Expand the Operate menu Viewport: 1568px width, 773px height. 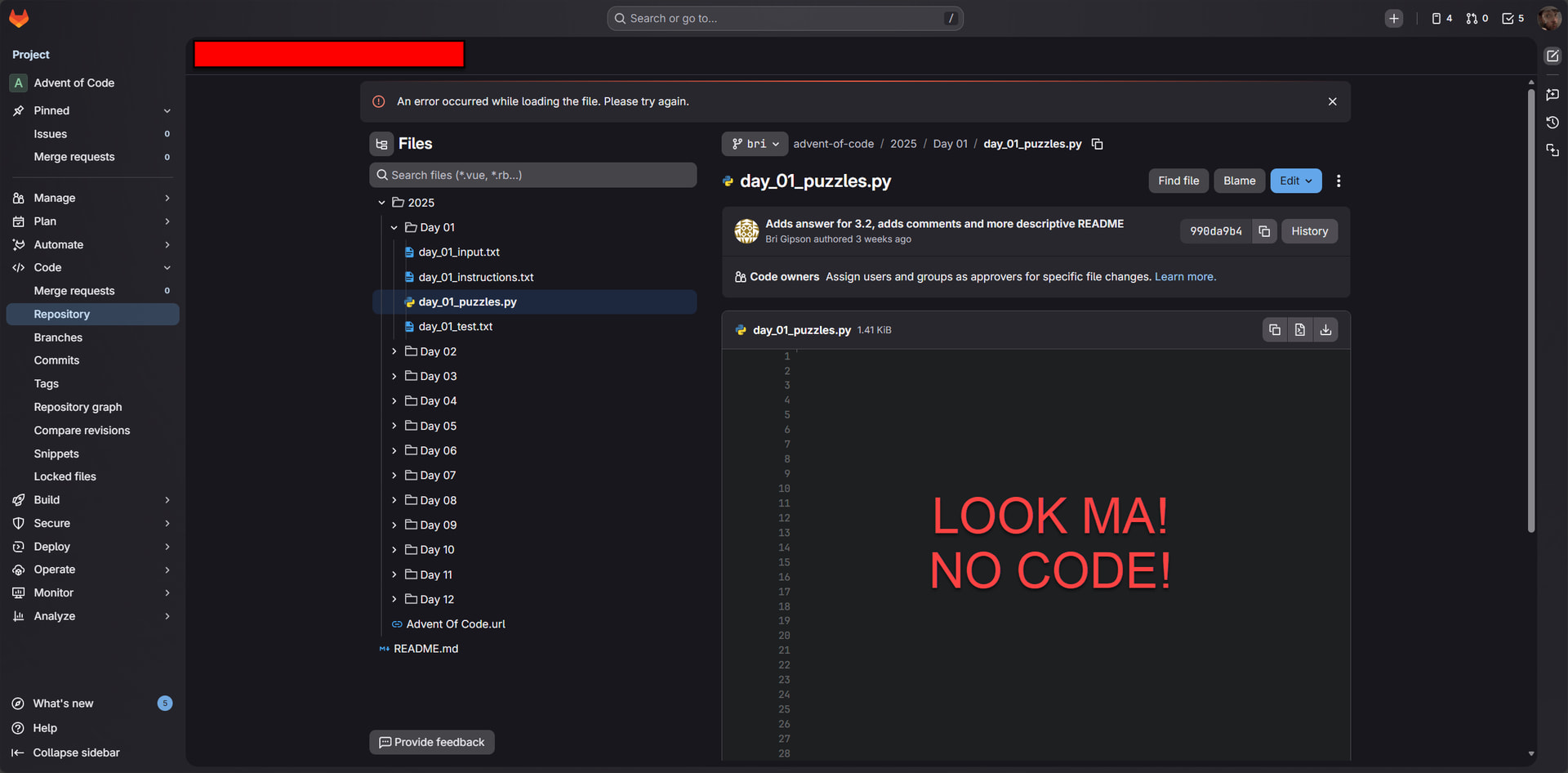click(91, 570)
